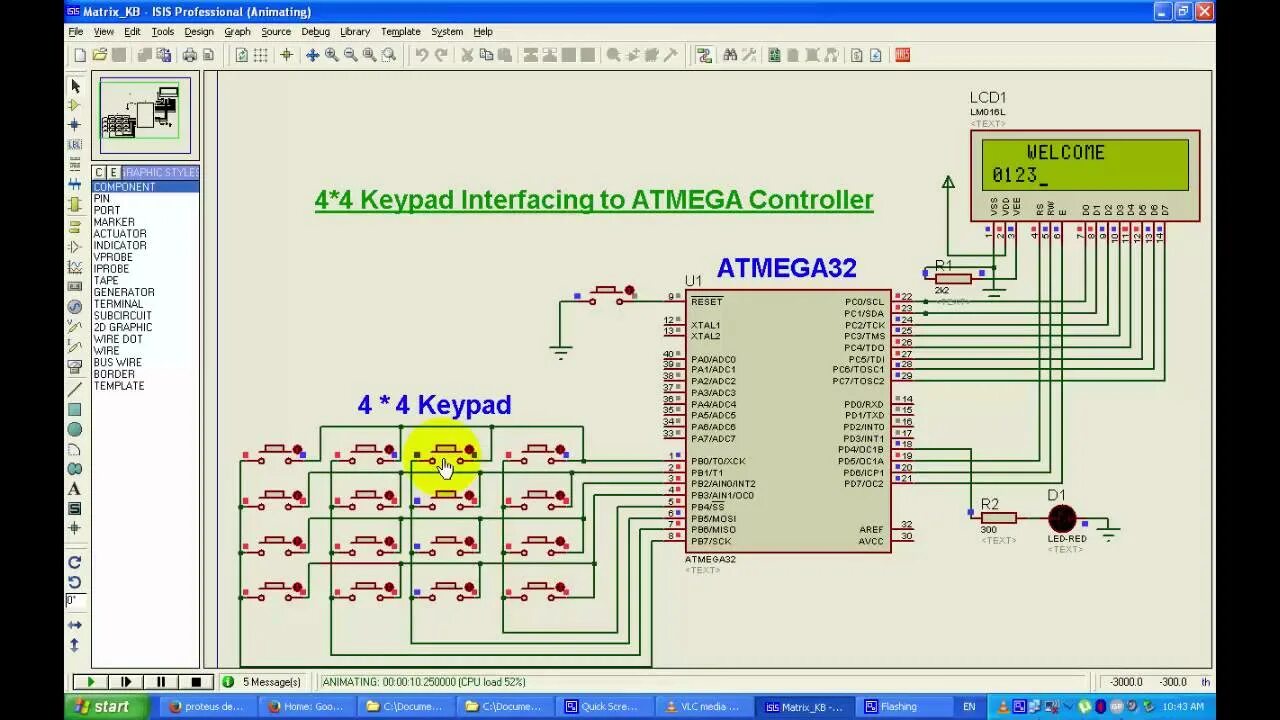Toggle the grid display button
This screenshot has width=1280, height=720.
(x=261, y=55)
